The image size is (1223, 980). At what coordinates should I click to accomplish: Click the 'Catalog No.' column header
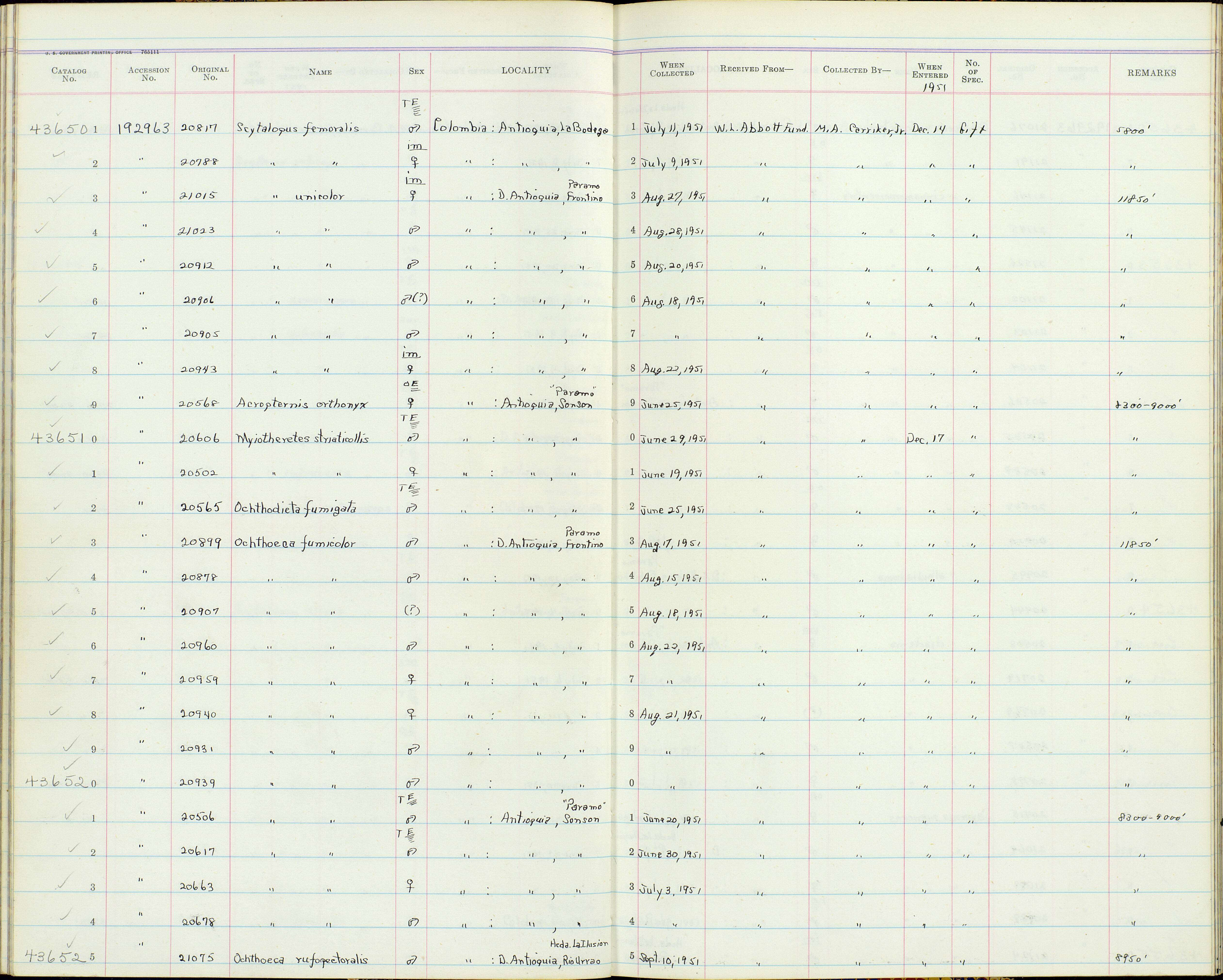coord(69,75)
